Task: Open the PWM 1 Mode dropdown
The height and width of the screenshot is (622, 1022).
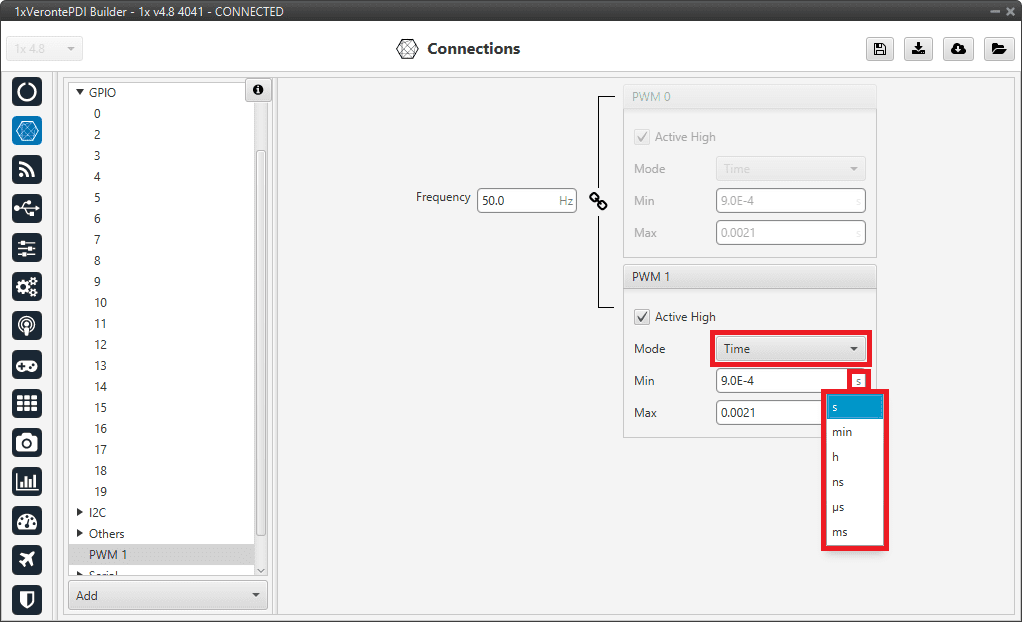Action: [791, 349]
